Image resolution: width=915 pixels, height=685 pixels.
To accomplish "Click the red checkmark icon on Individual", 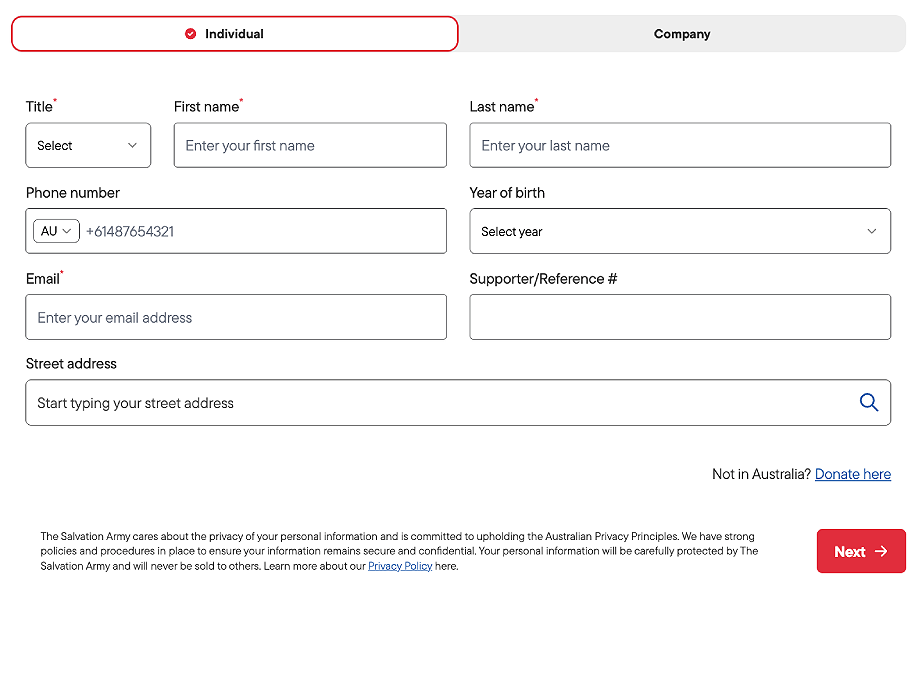I will point(190,34).
